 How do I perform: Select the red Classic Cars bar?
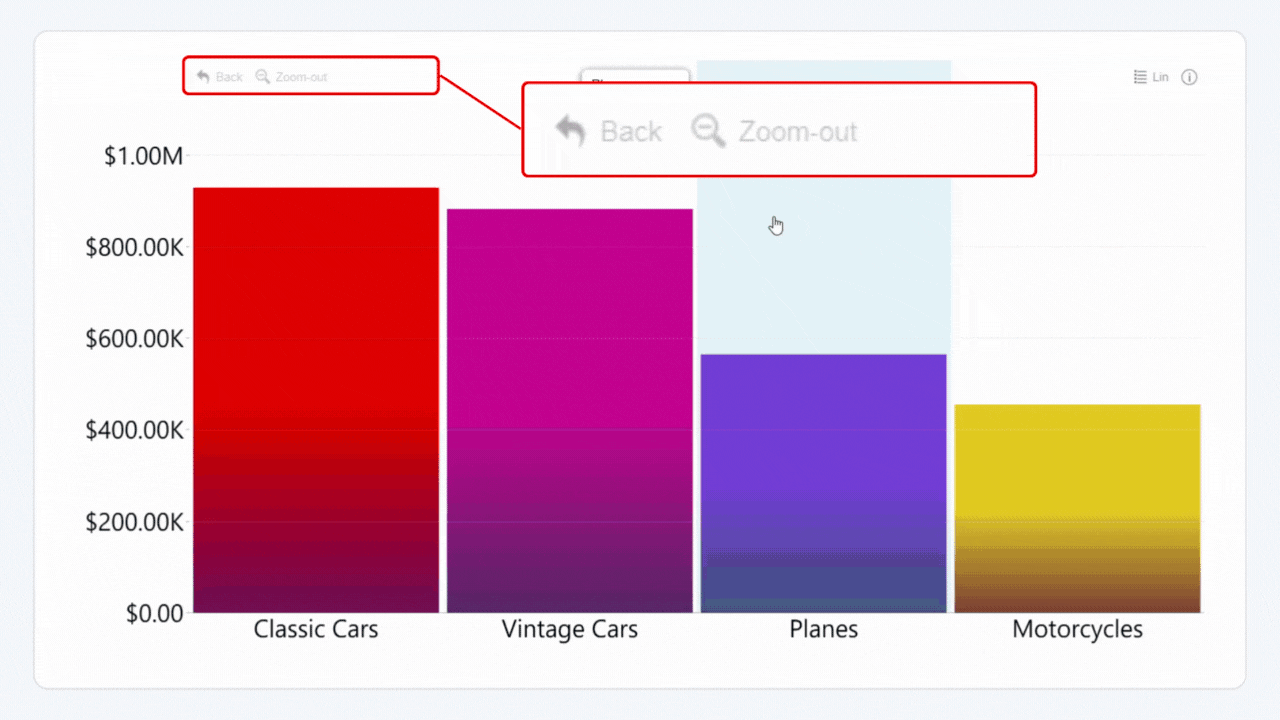(316, 400)
